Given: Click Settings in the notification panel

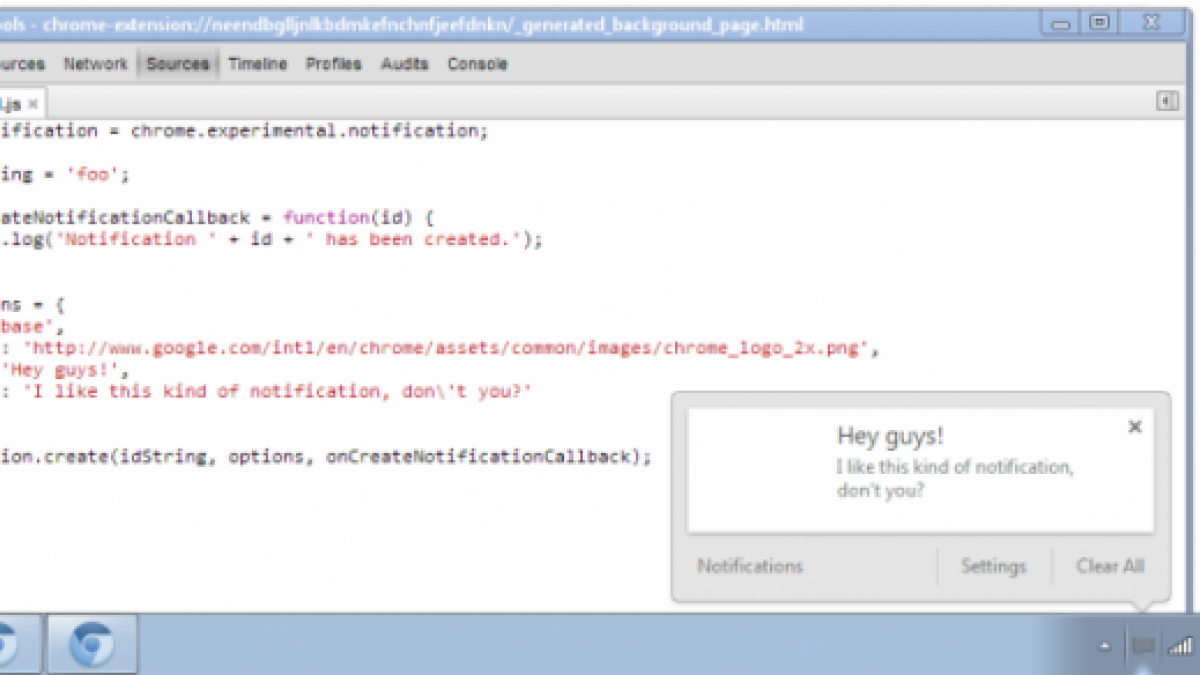Looking at the screenshot, I should (x=993, y=566).
